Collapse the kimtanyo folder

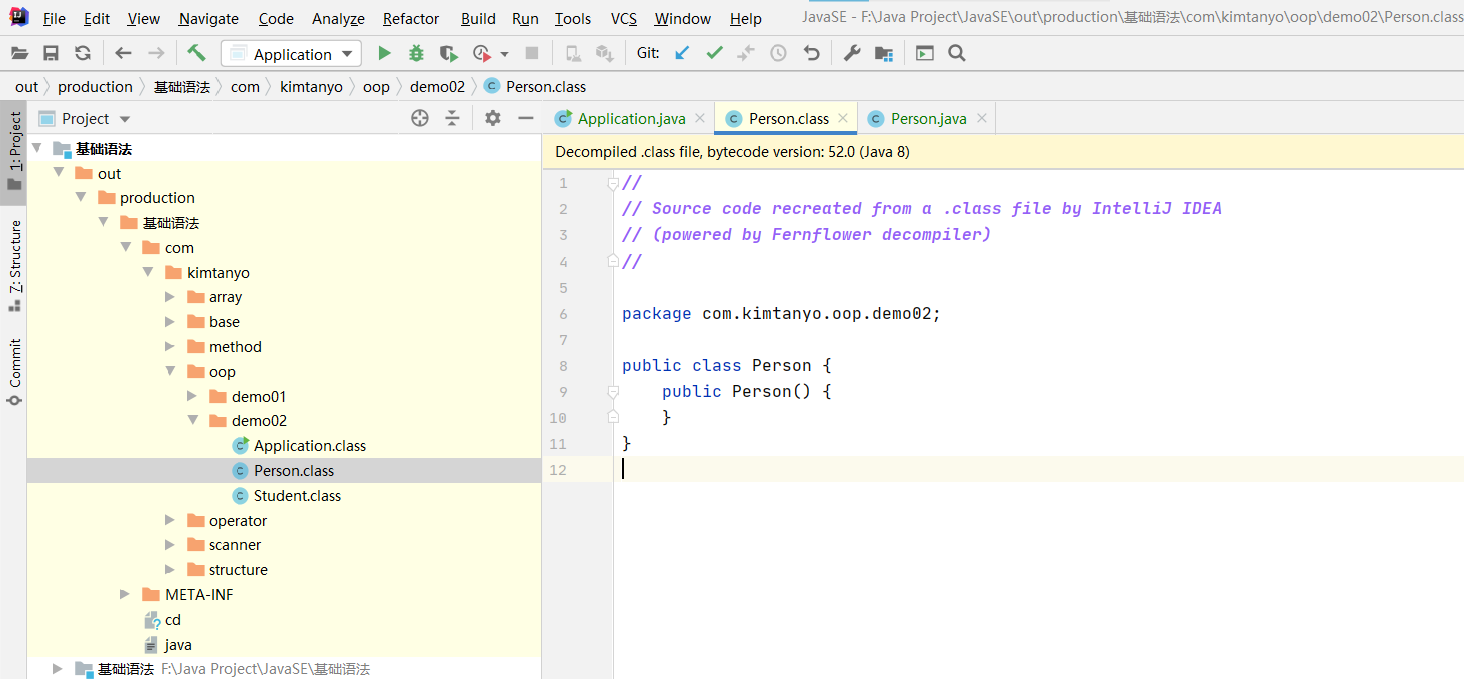pos(148,272)
